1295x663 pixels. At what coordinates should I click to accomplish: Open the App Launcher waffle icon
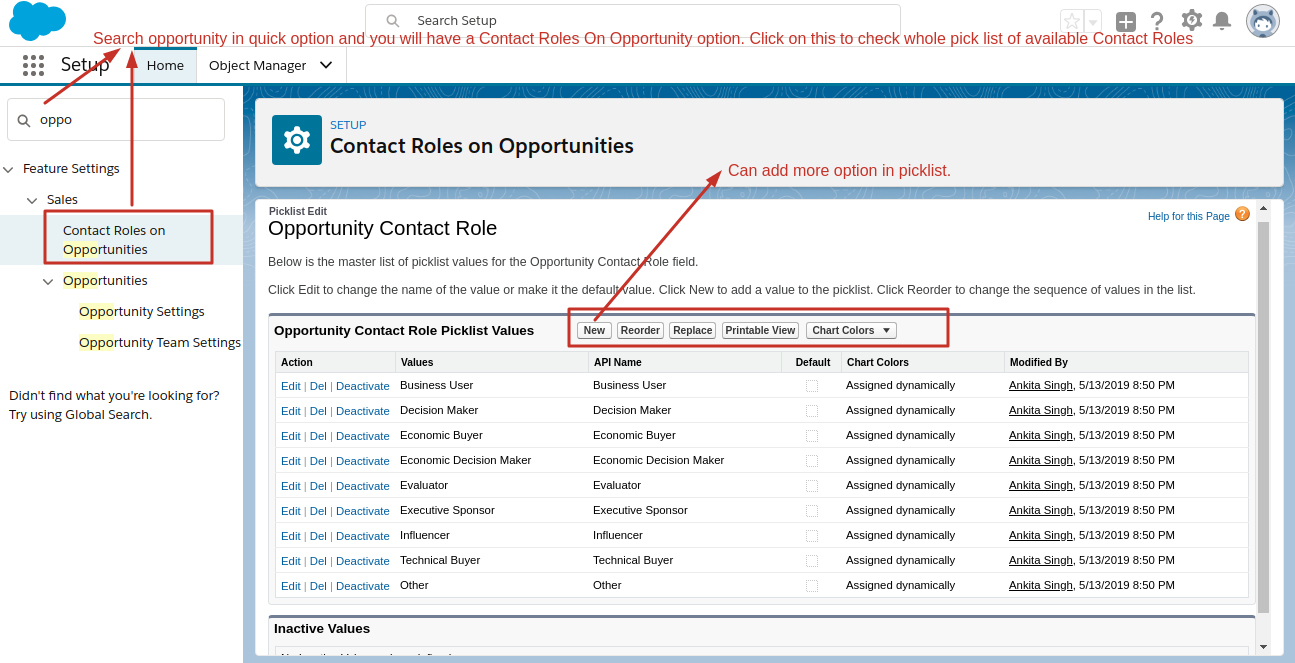click(x=33, y=65)
